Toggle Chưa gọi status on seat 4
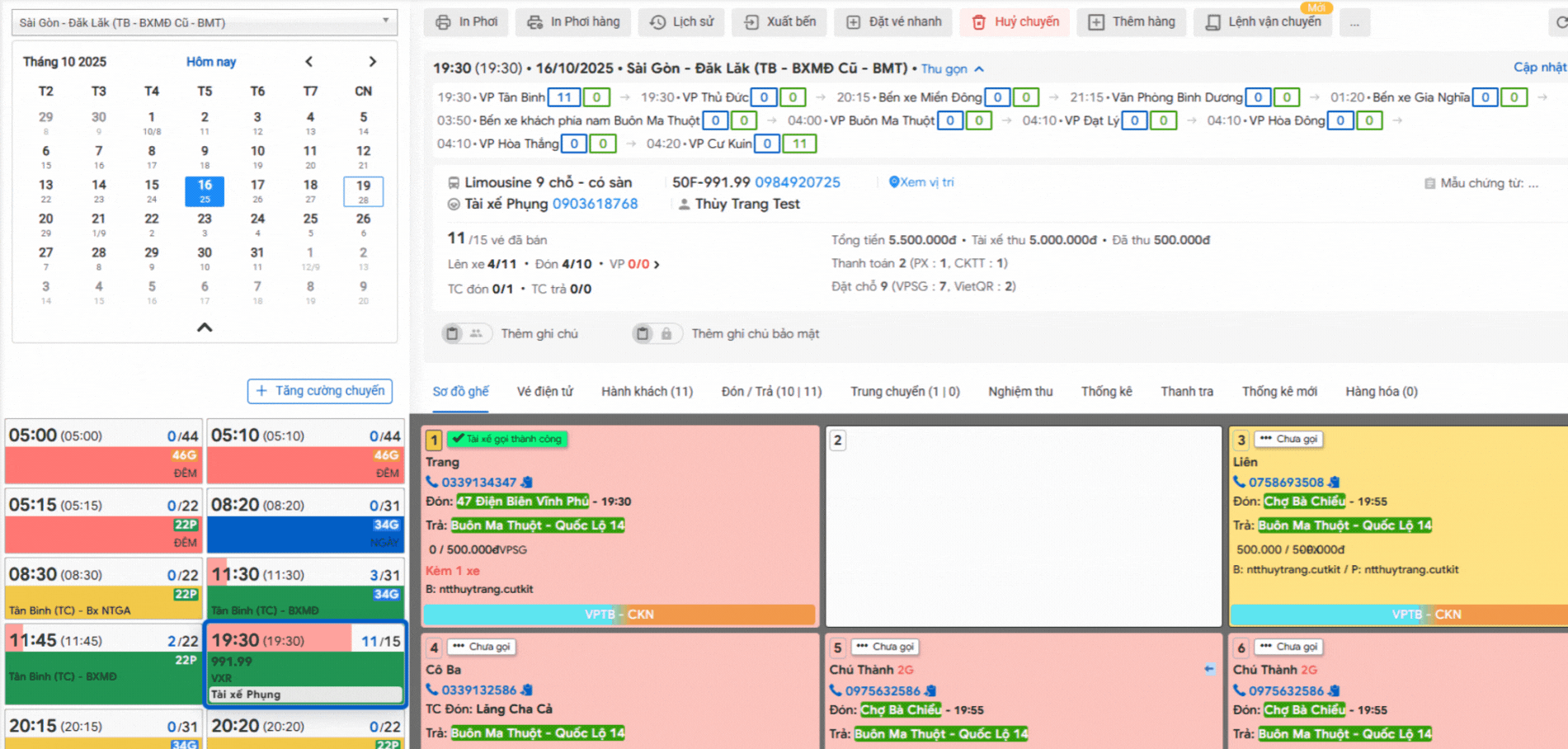 point(482,647)
